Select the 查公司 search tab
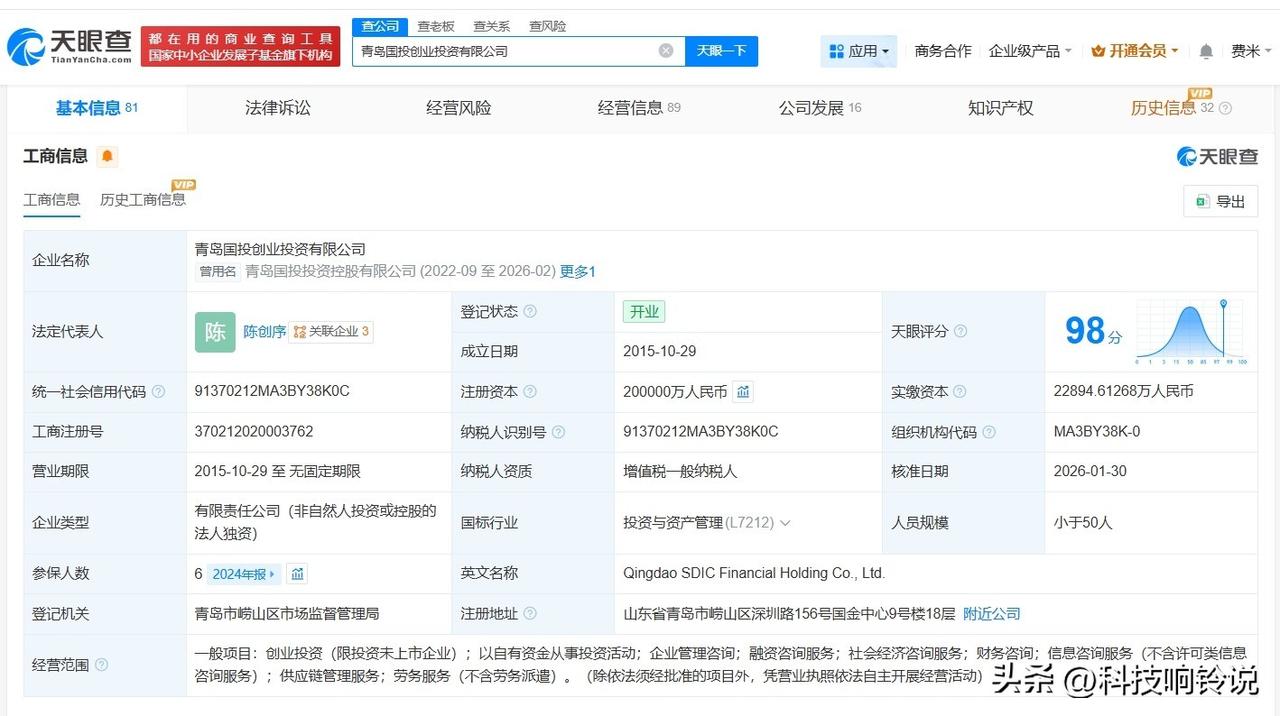This screenshot has height=716, width=1280. coord(380,26)
